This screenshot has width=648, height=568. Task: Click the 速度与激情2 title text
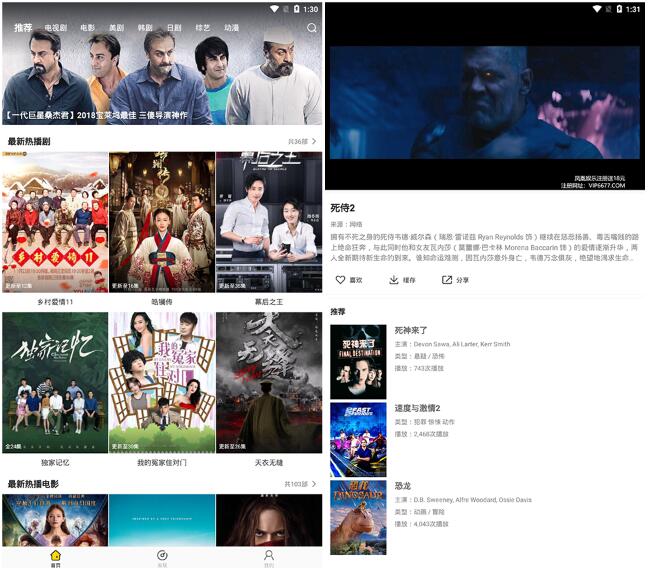(417, 408)
